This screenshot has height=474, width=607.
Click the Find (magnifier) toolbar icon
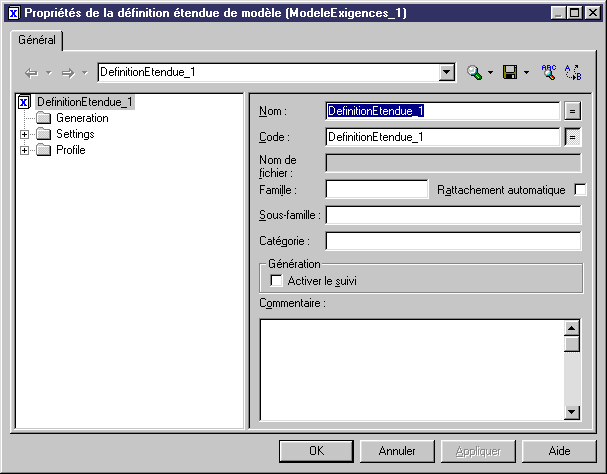pyautogui.click(x=475, y=73)
